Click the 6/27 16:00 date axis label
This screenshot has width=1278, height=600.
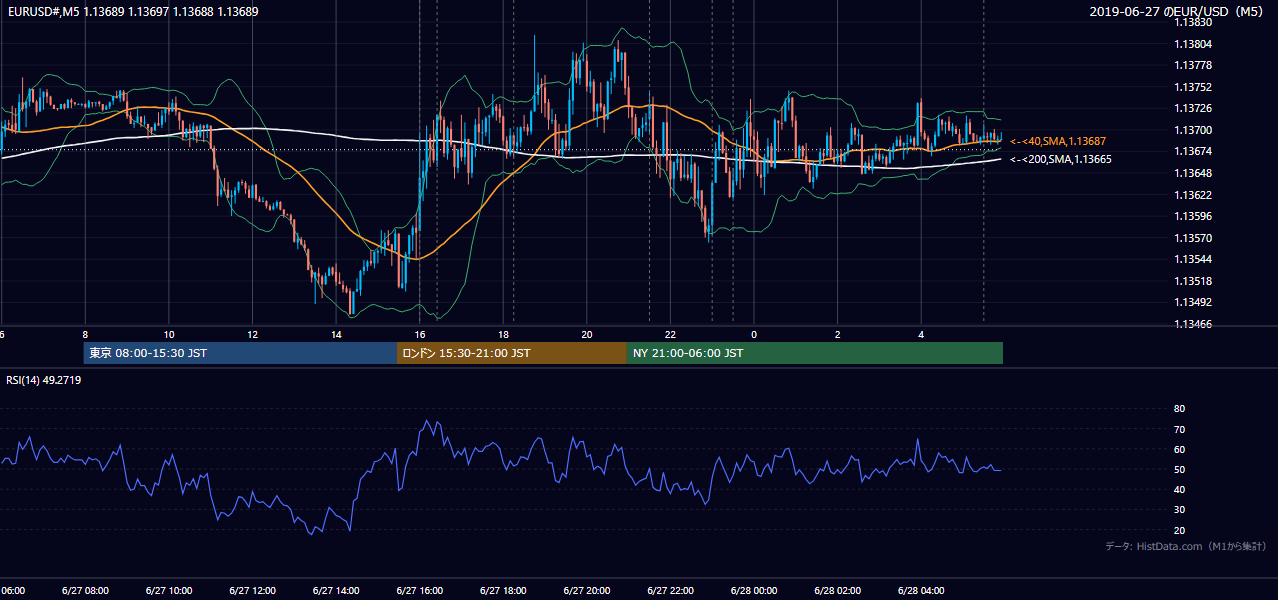[x=419, y=591]
